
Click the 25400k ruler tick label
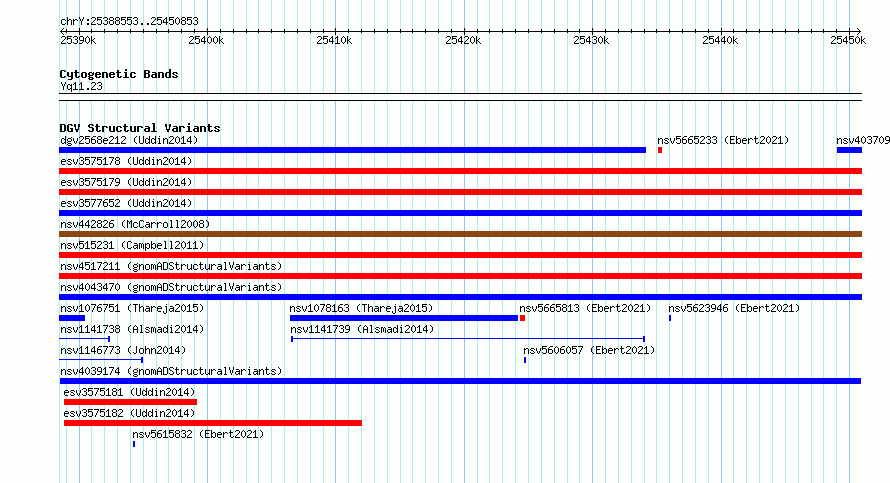coord(206,40)
